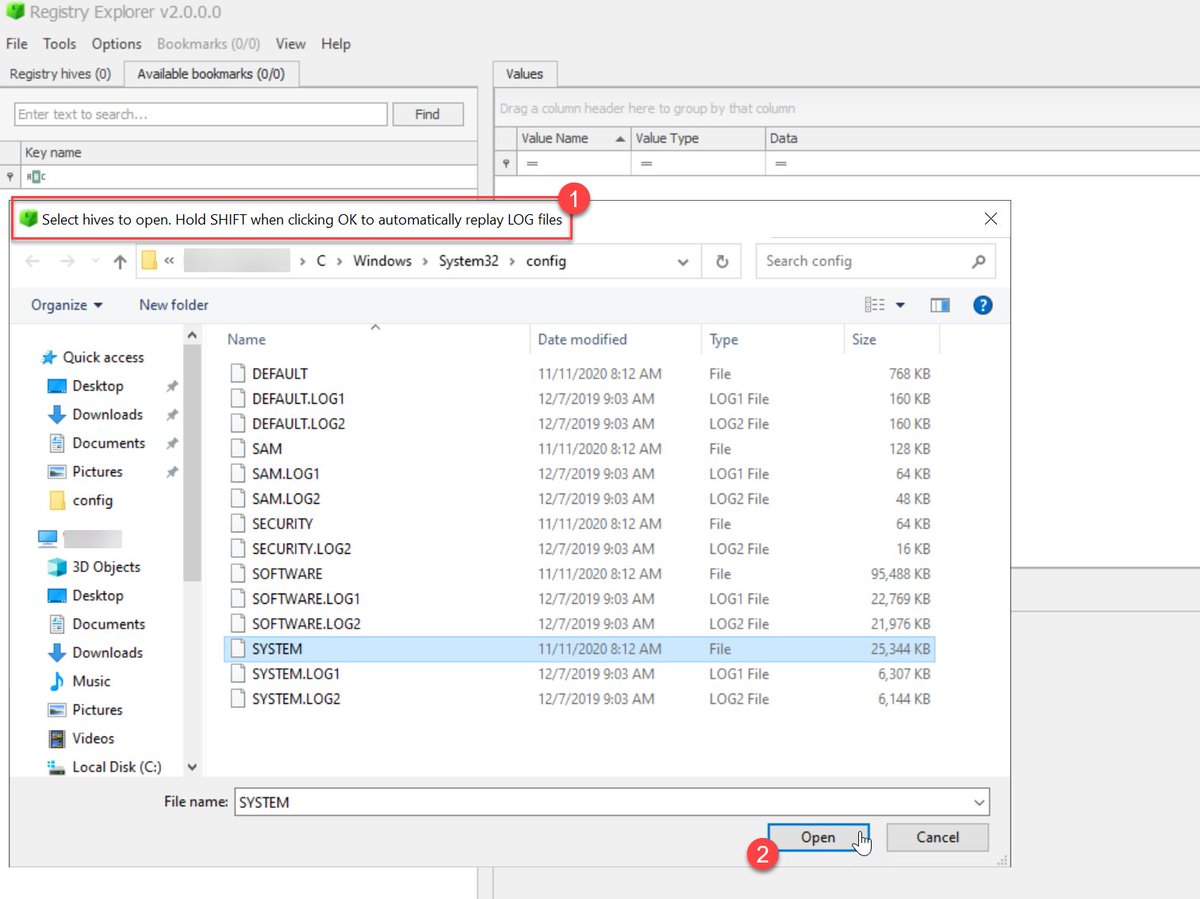The height and width of the screenshot is (899, 1200).
Task: Open Pictures under Quick access
Action: click(97, 471)
